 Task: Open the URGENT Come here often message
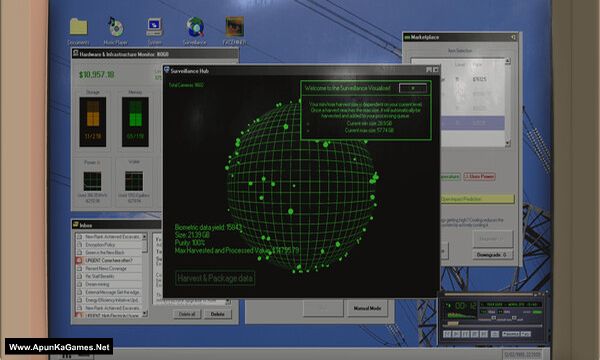(109, 261)
